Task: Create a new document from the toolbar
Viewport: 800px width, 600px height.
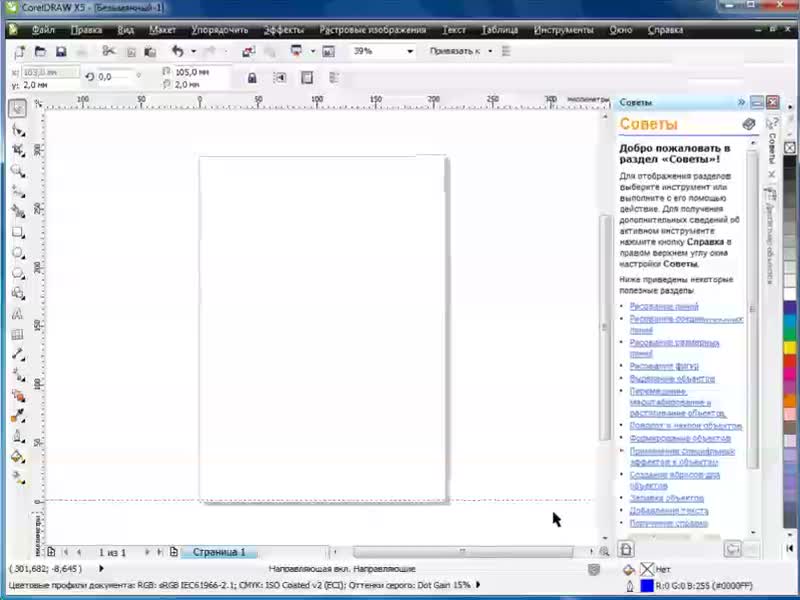Action: coord(20,52)
